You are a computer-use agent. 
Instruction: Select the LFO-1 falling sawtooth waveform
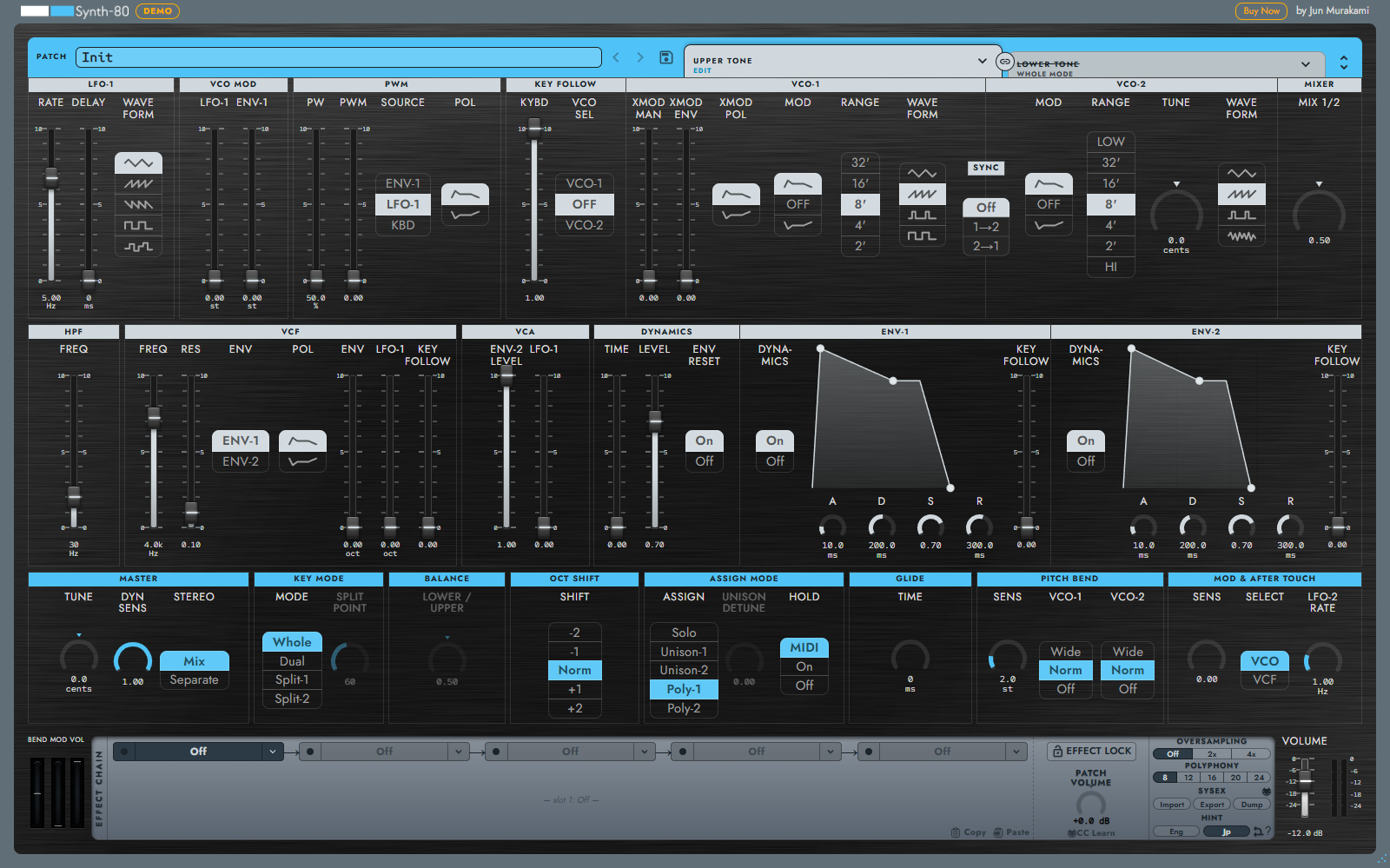click(138, 205)
